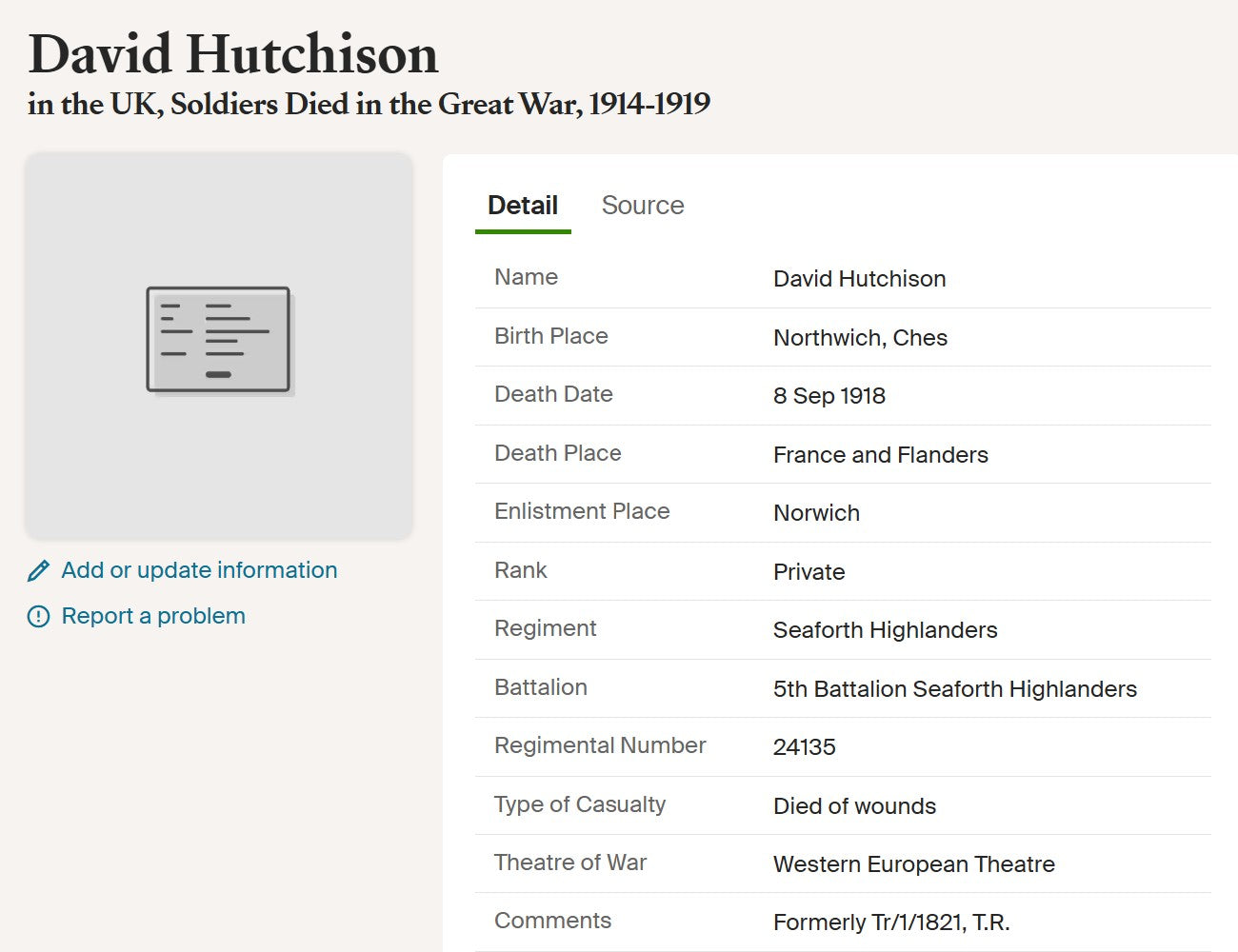Viewport: 1238px width, 952px height.
Task: Click the Soldiers Died in the Great War subtitle
Action: click(x=369, y=104)
